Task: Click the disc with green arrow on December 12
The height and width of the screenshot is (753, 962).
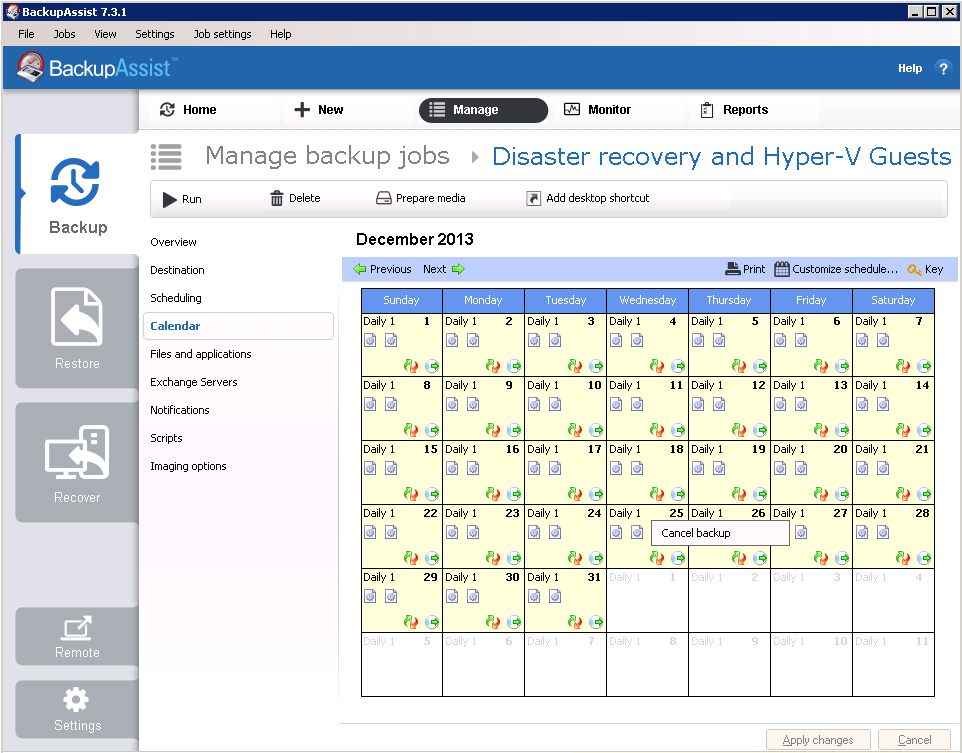Action: 760,430
